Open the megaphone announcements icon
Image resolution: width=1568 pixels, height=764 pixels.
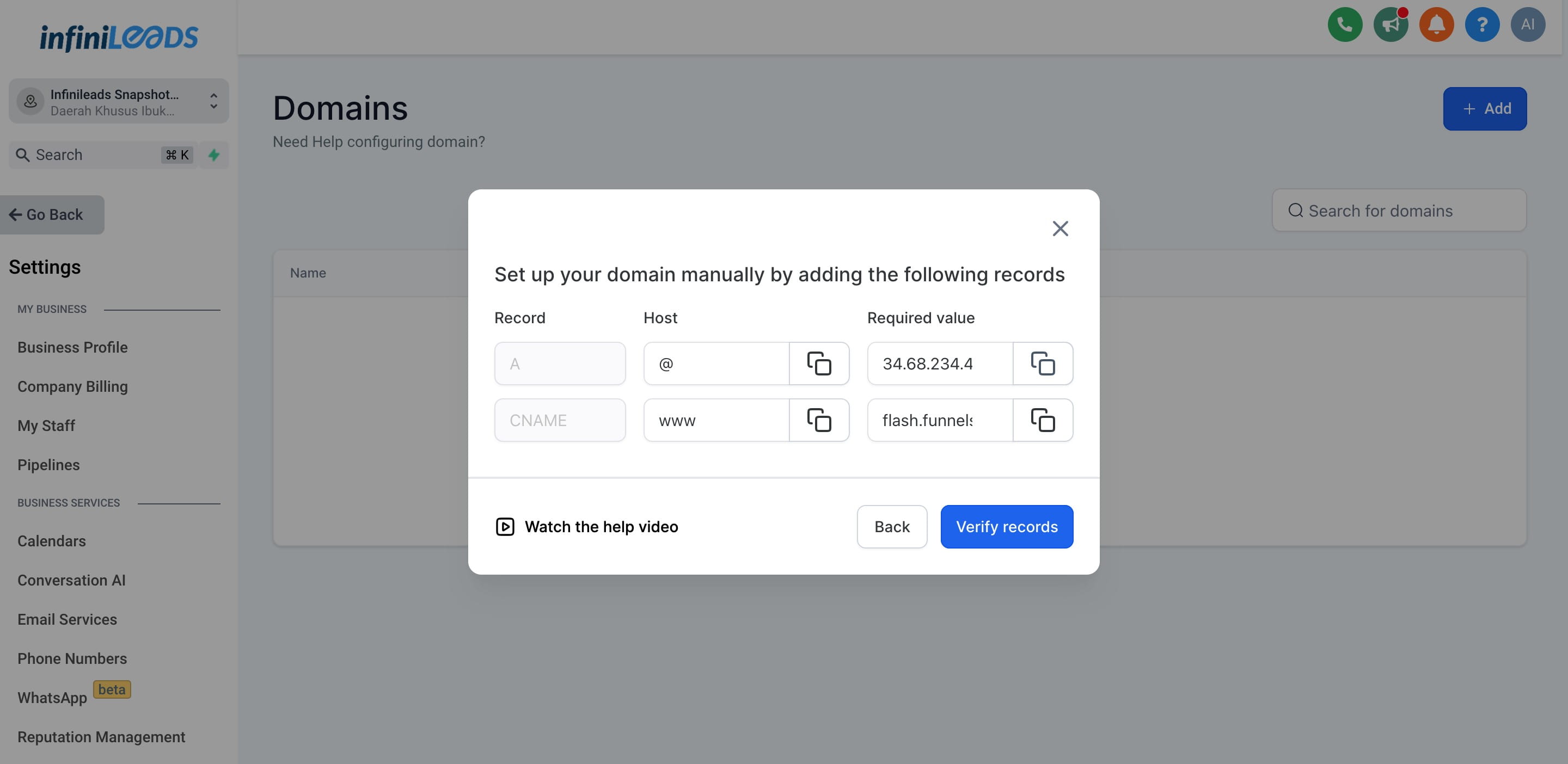tap(1391, 24)
